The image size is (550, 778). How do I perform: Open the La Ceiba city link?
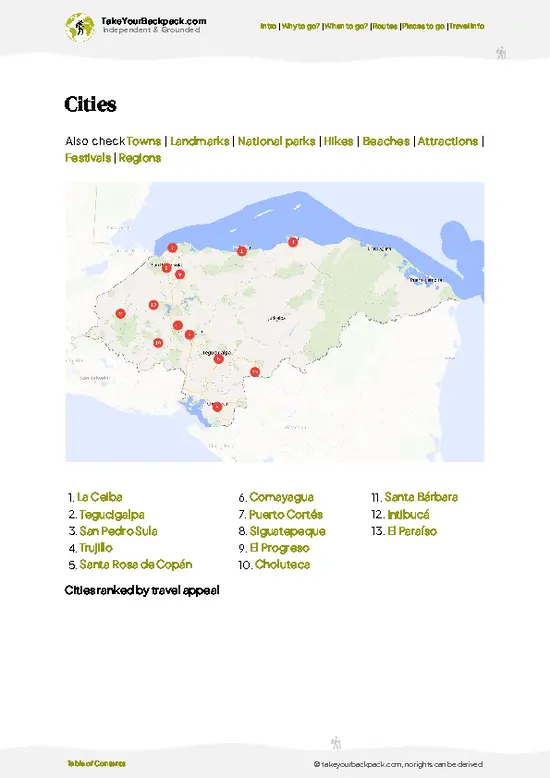coord(100,497)
